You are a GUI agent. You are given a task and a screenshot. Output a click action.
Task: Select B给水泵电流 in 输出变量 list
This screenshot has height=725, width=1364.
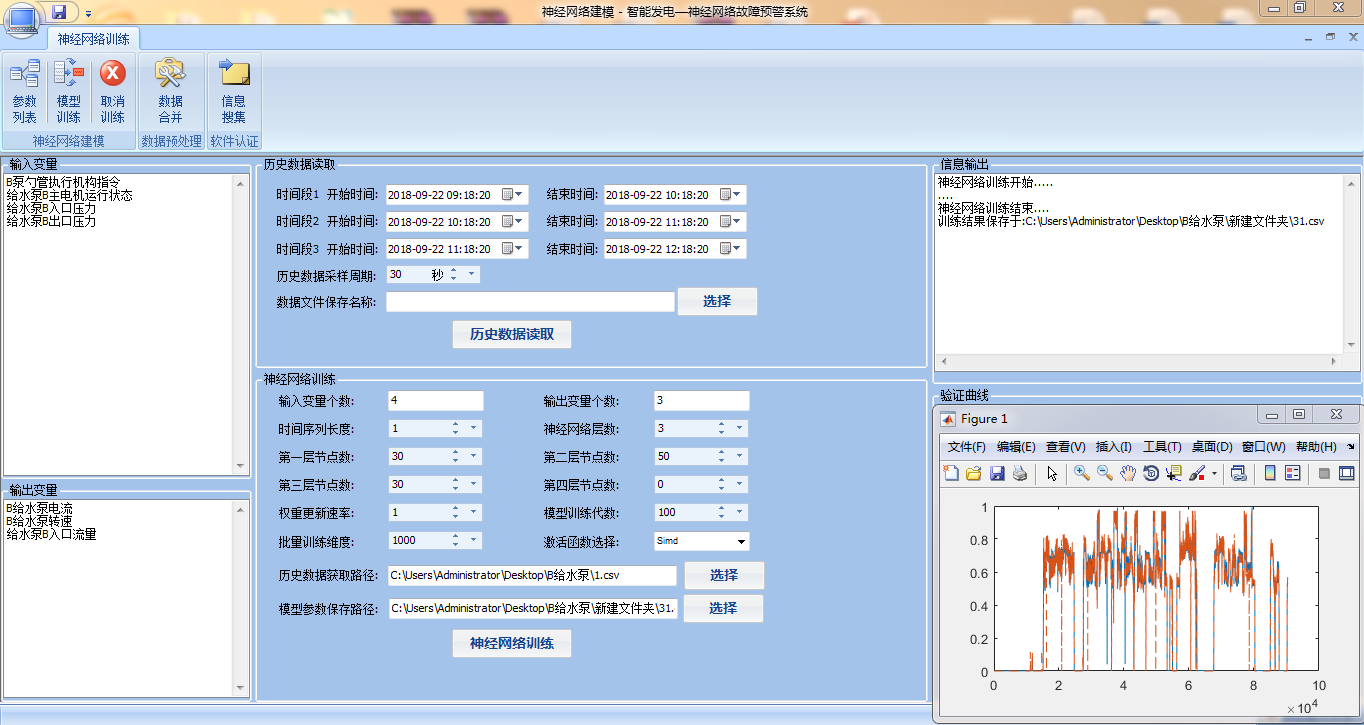coord(39,509)
